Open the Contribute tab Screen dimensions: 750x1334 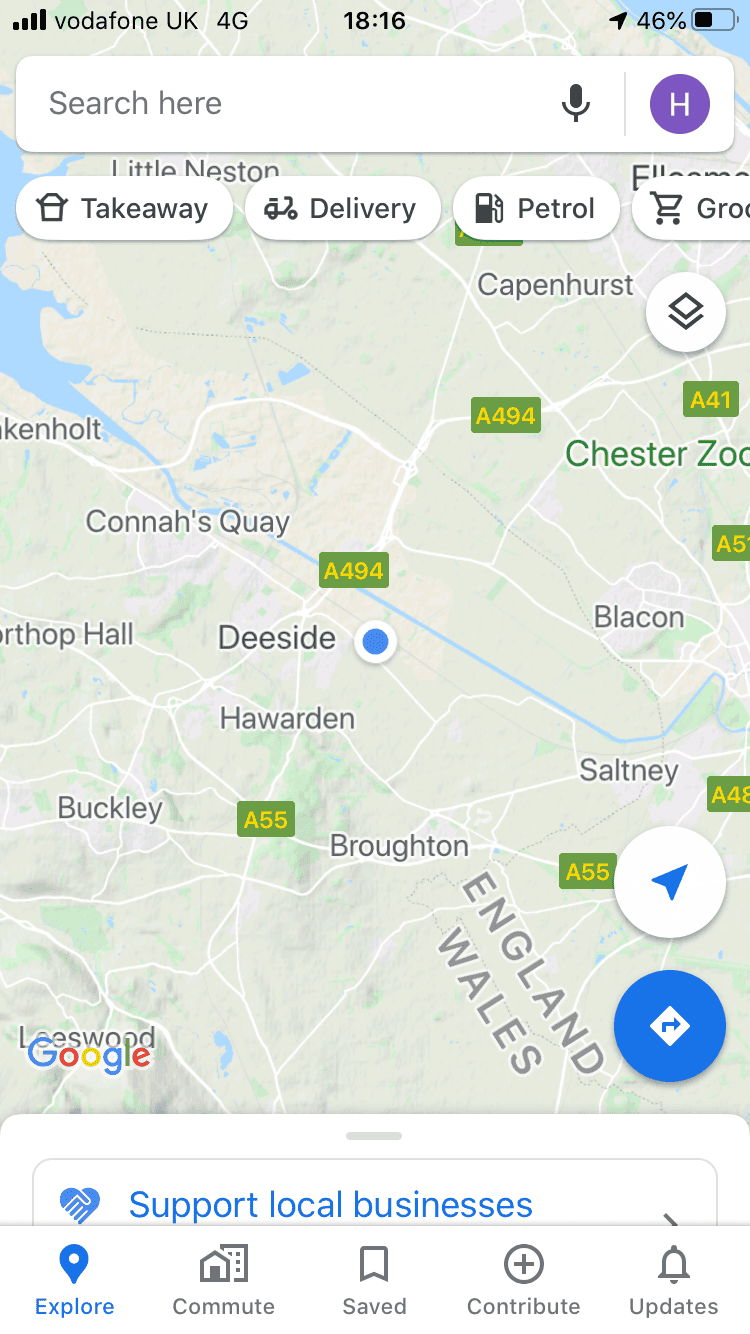click(524, 1280)
